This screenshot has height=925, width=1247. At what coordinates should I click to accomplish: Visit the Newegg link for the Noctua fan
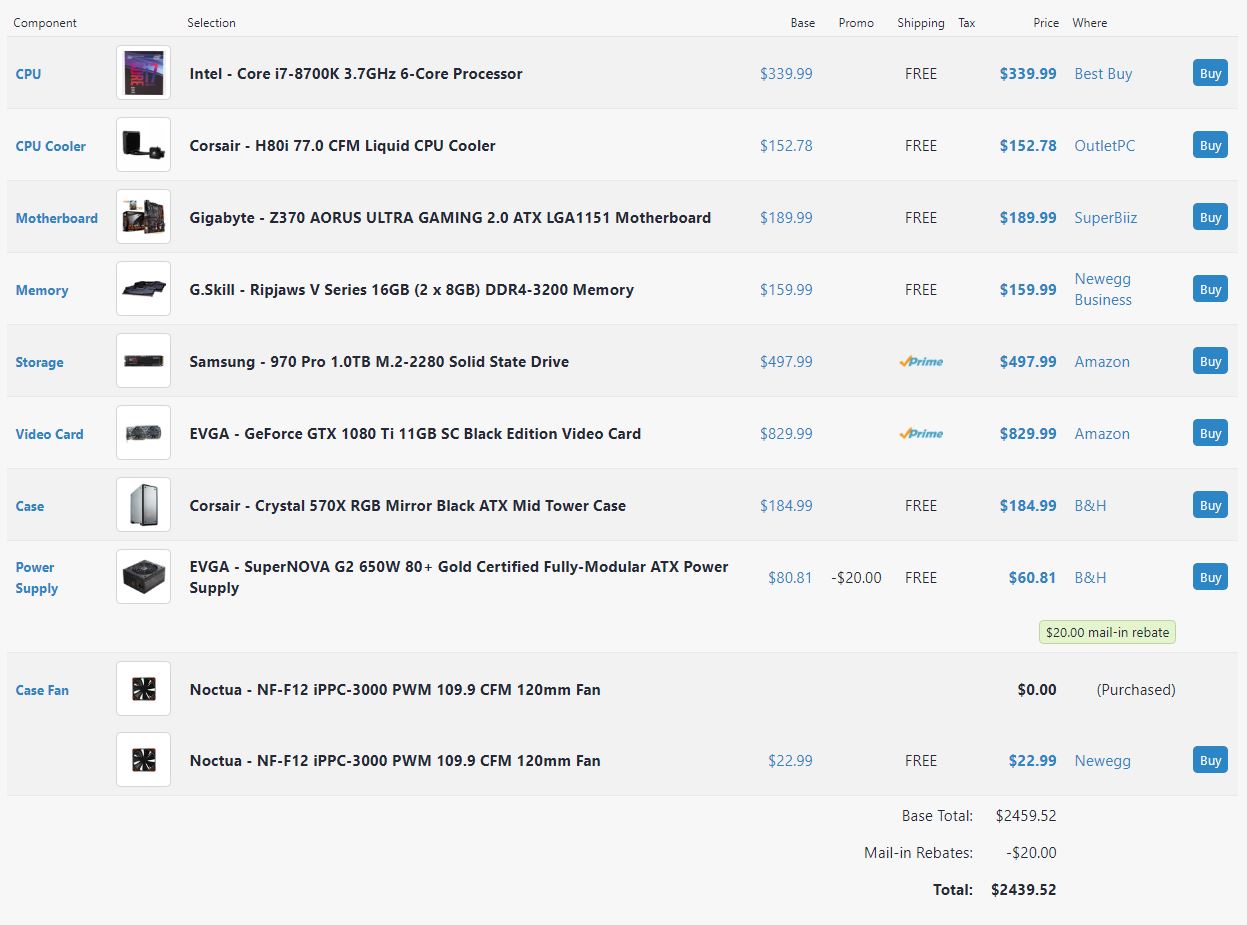point(1102,760)
